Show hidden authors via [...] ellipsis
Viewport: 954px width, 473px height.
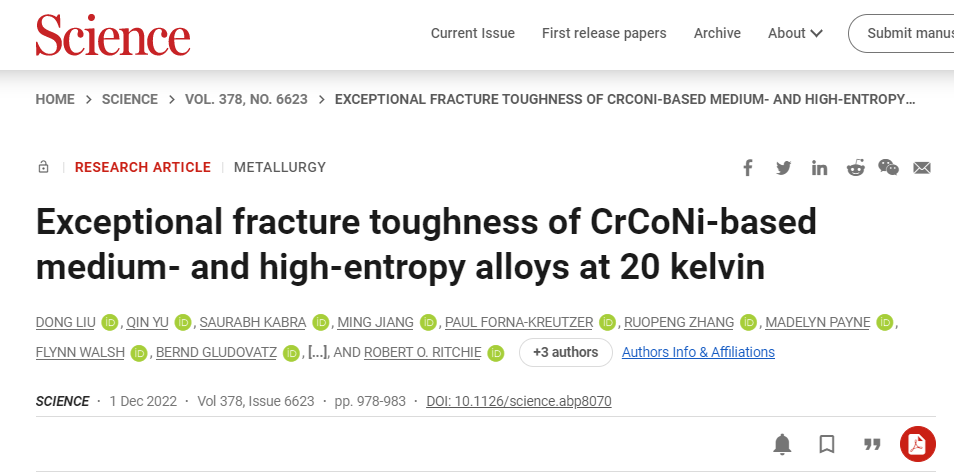point(318,352)
